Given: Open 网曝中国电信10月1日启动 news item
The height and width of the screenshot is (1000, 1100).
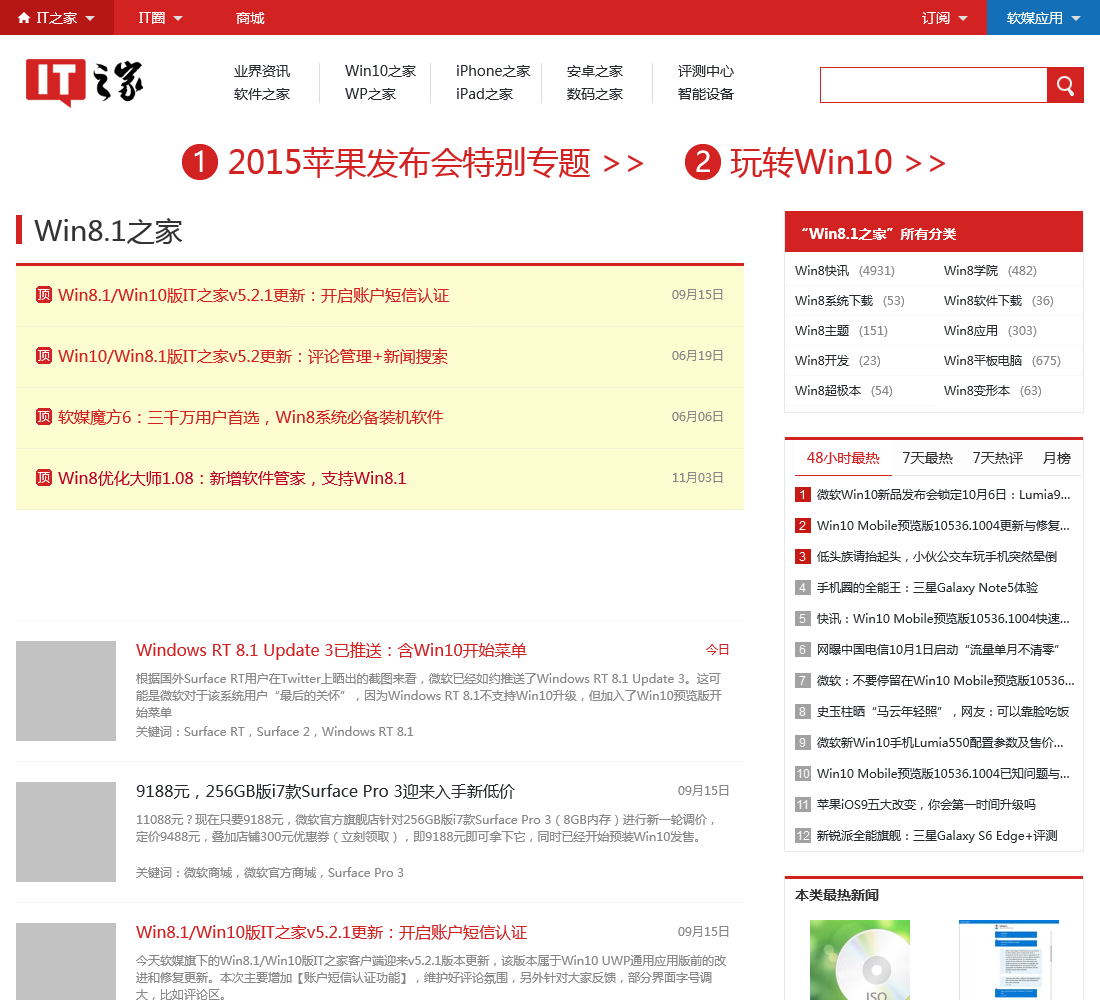Looking at the screenshot, I should (937, 650).
